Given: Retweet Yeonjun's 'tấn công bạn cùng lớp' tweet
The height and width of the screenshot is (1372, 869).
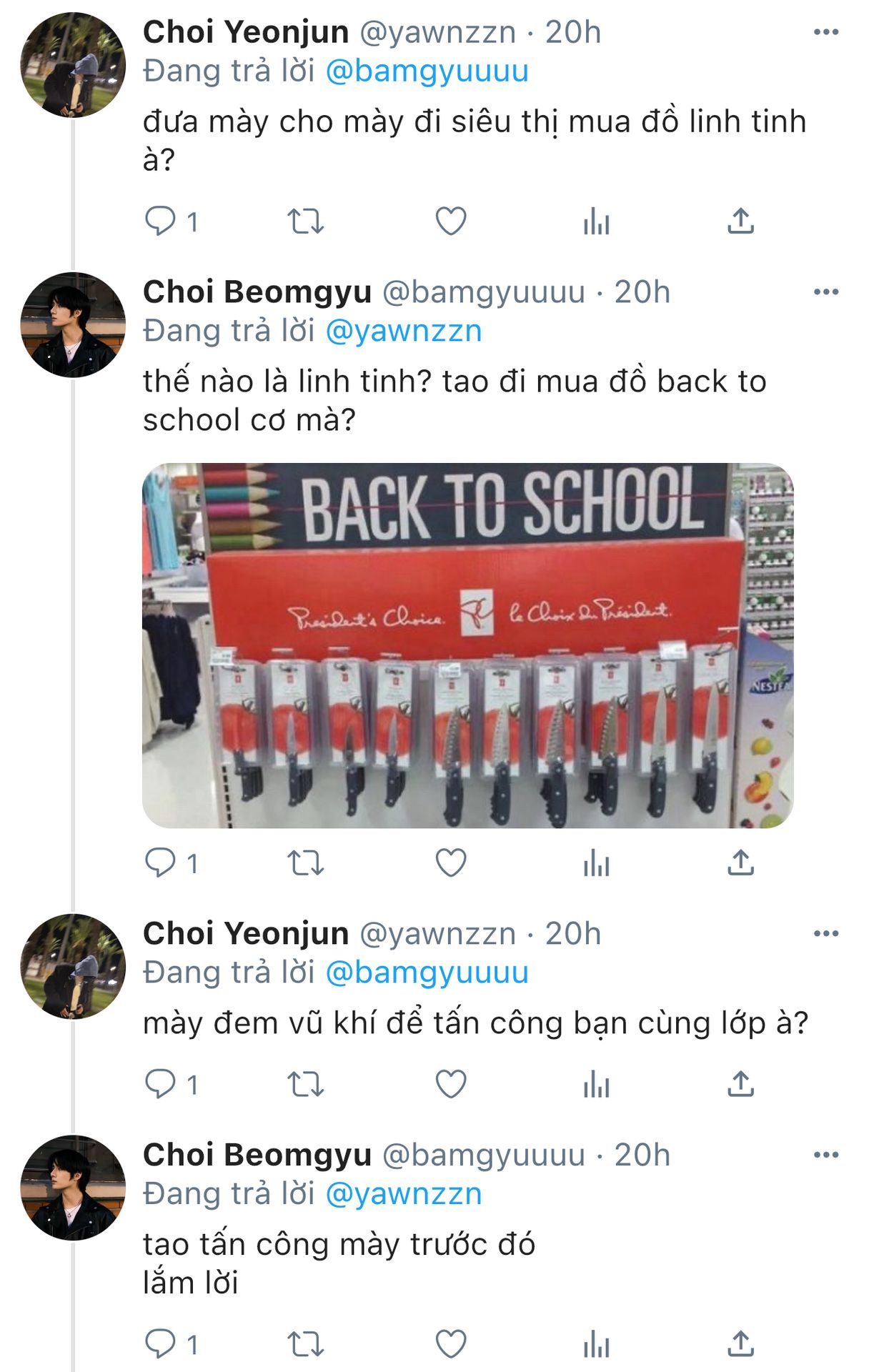Looking at the screenshot, I should 306,1084.
